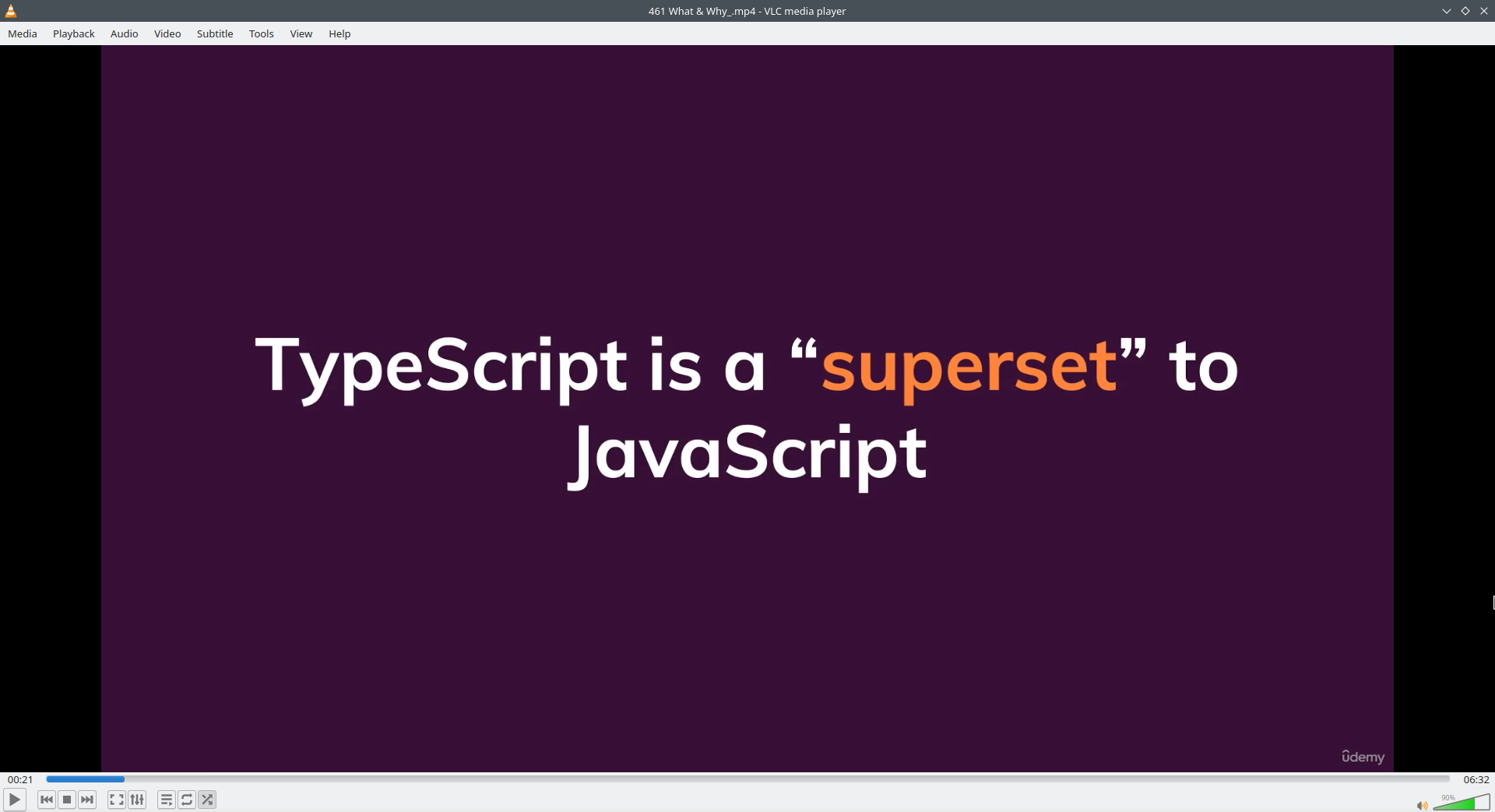
Task: Open the View menu options
Action: tap(301, 33)
